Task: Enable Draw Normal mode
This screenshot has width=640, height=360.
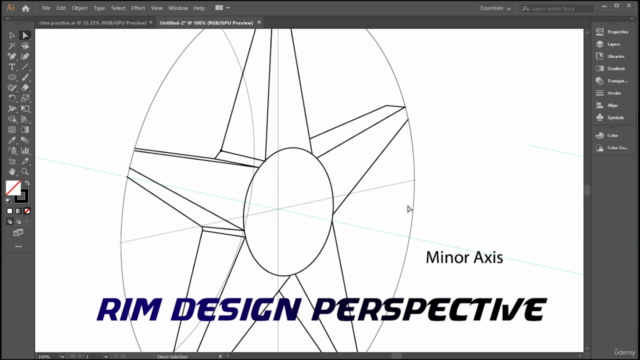Action: 10,222
